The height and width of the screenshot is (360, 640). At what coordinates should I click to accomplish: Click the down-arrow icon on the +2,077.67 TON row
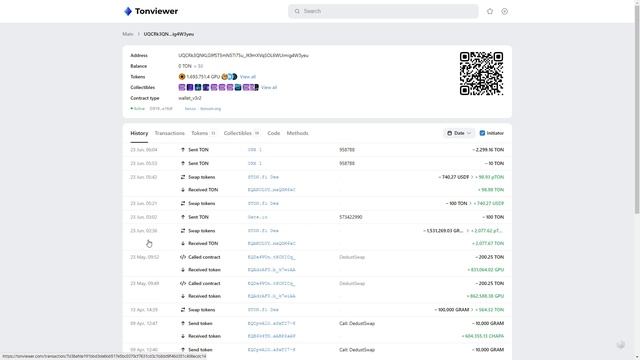coord(183,243)
